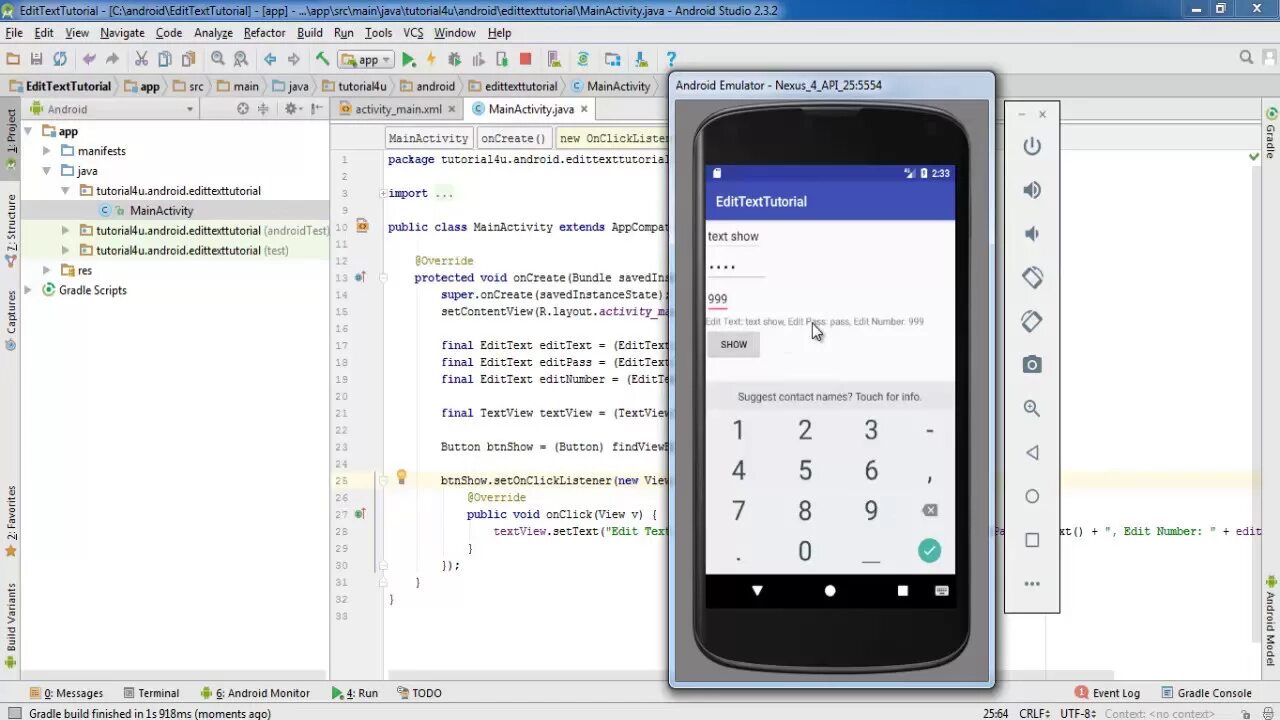Viewport: 1280px width, 720px height.
Task: Tap the 5 key on number pad
Action: pos(804,470)
